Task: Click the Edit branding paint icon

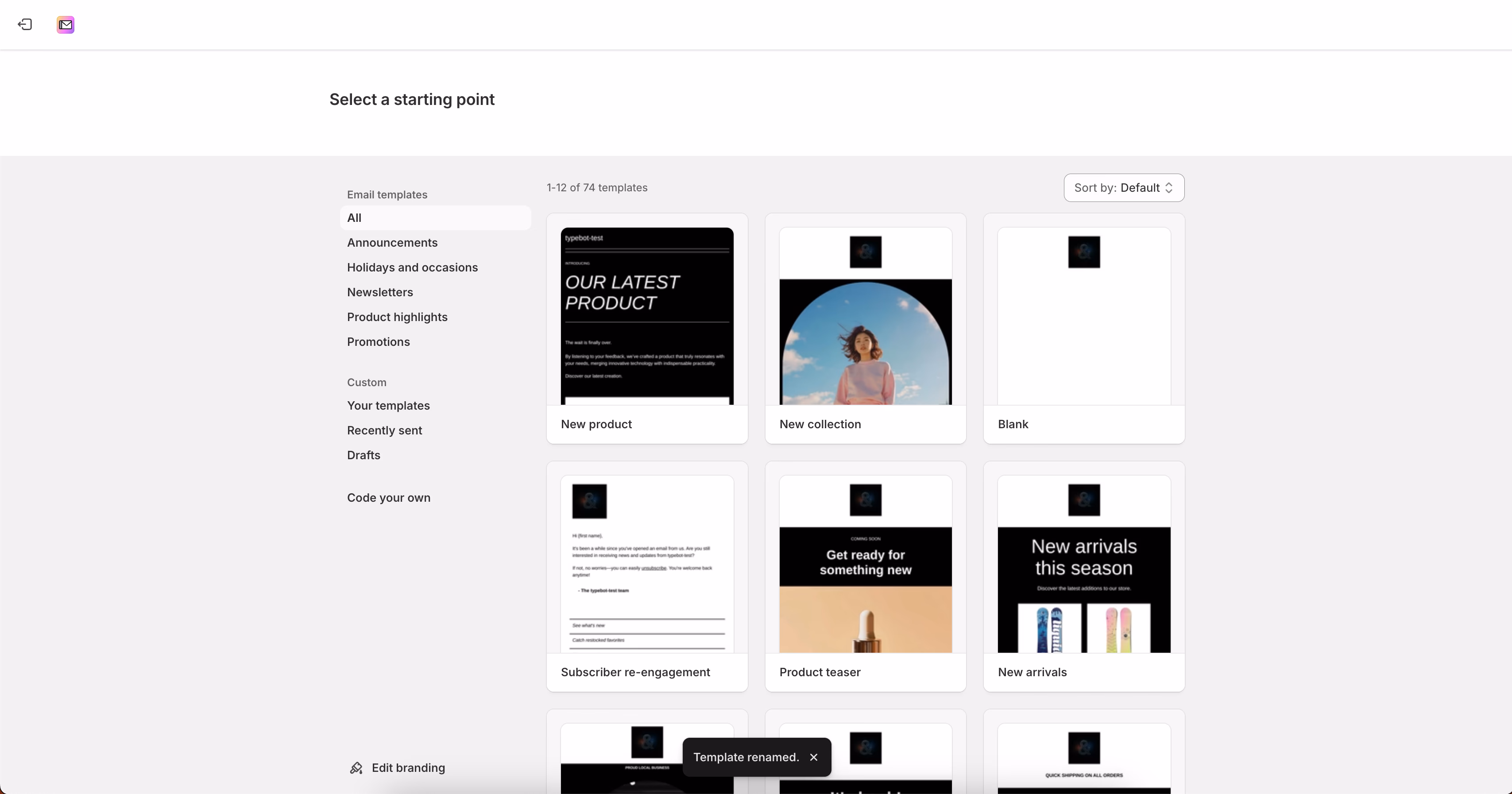Action: click(x=356, y=767)
